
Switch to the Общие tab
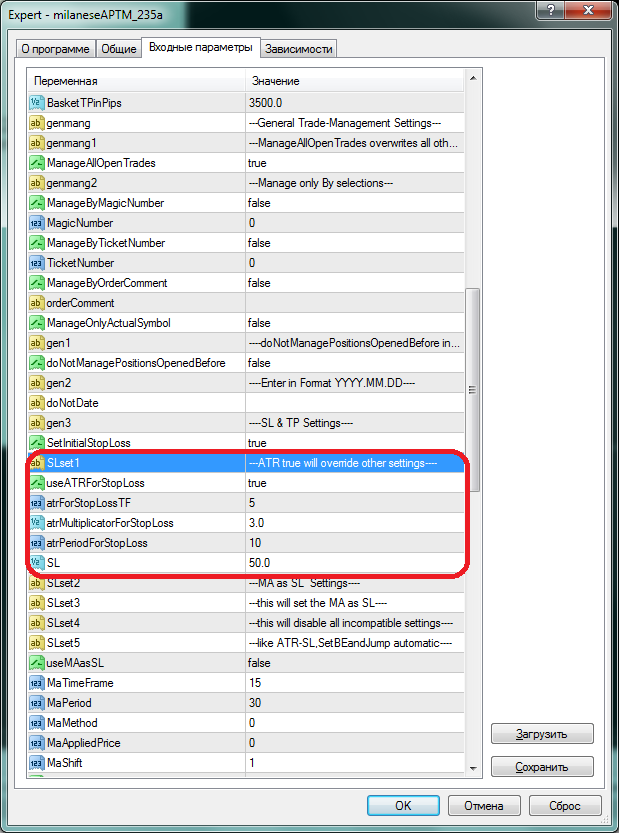[x=119, y=49]
